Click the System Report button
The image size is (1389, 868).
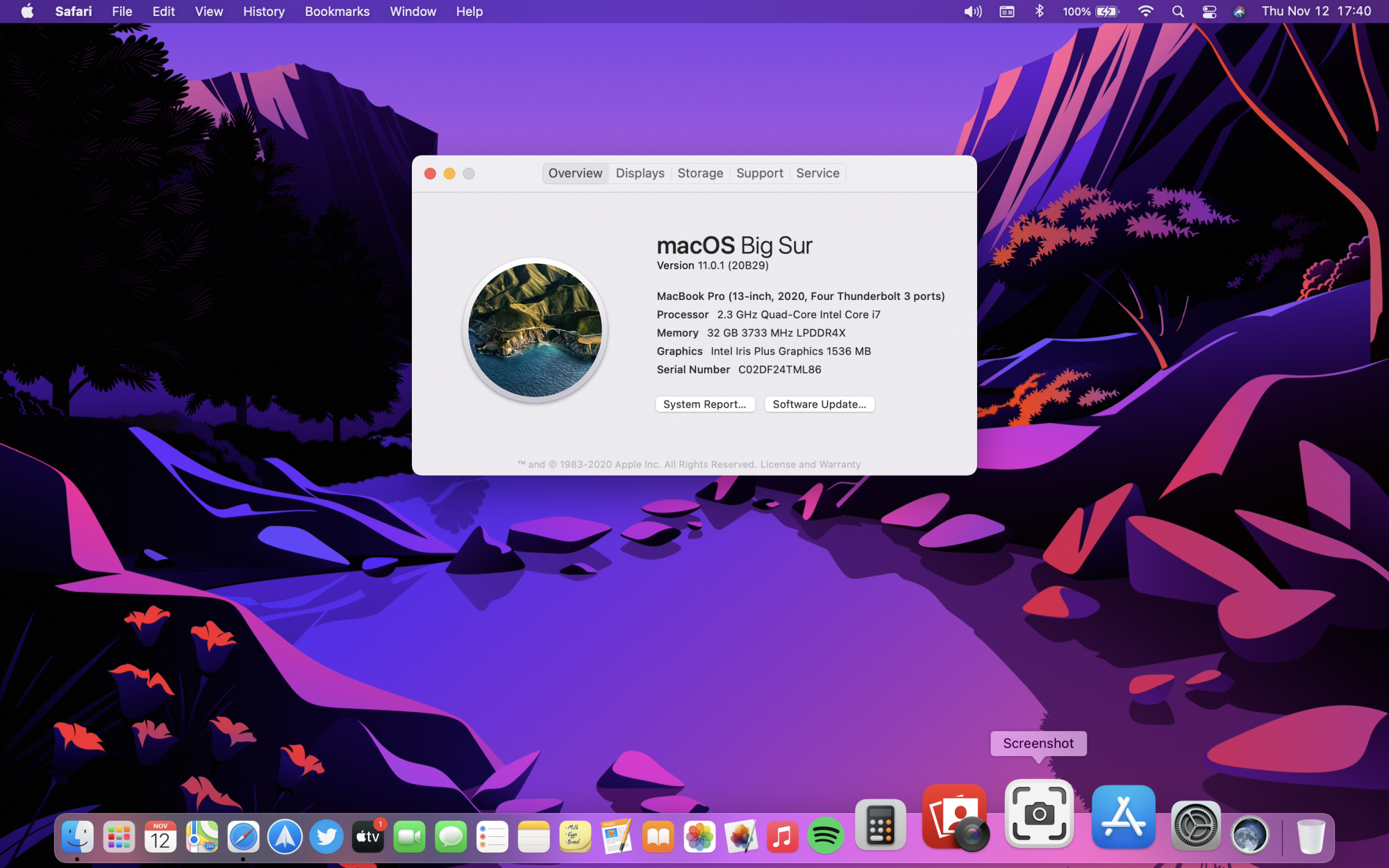(x=704, y=404)
